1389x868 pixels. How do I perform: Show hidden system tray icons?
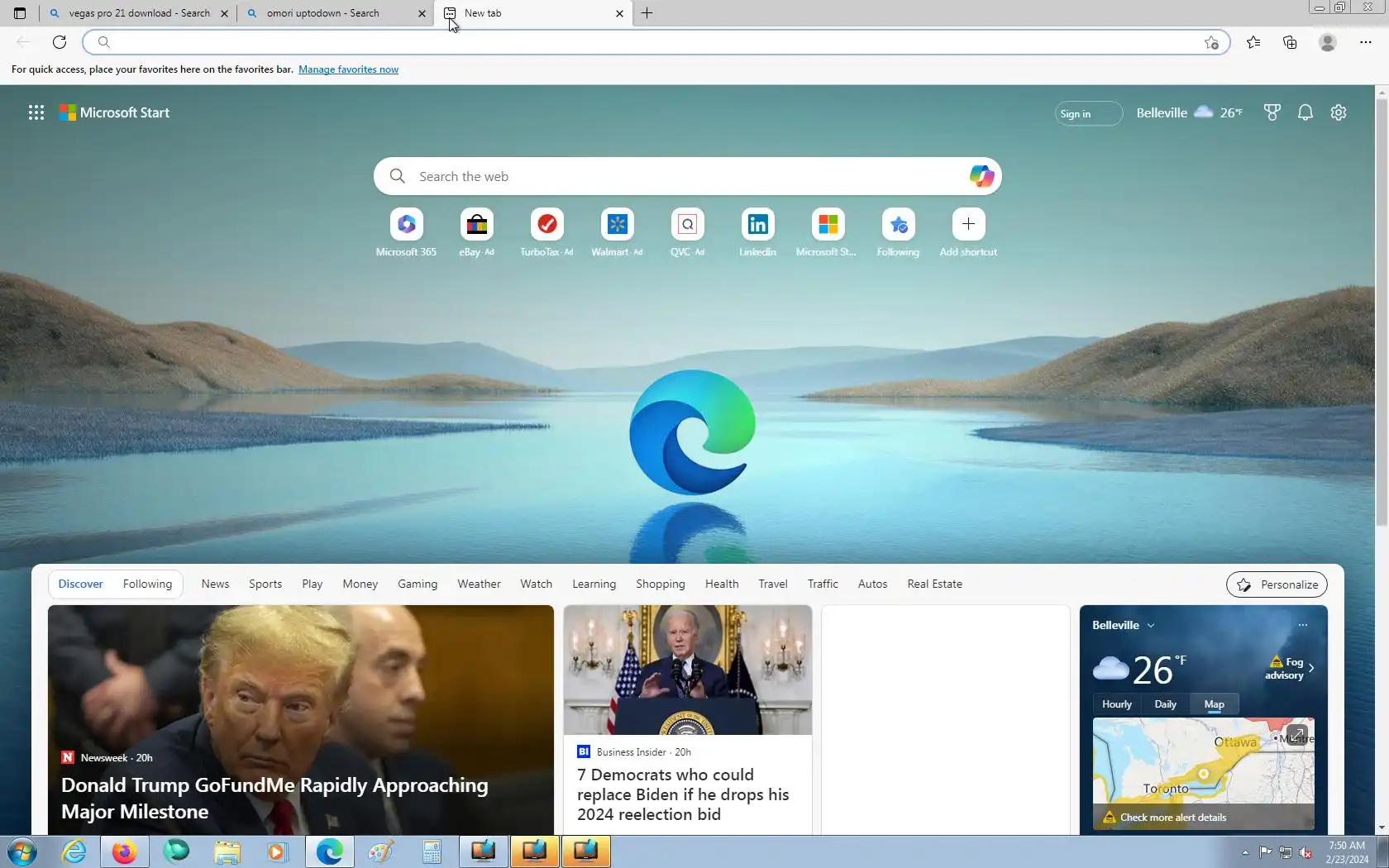click(x=1245, y=852)
